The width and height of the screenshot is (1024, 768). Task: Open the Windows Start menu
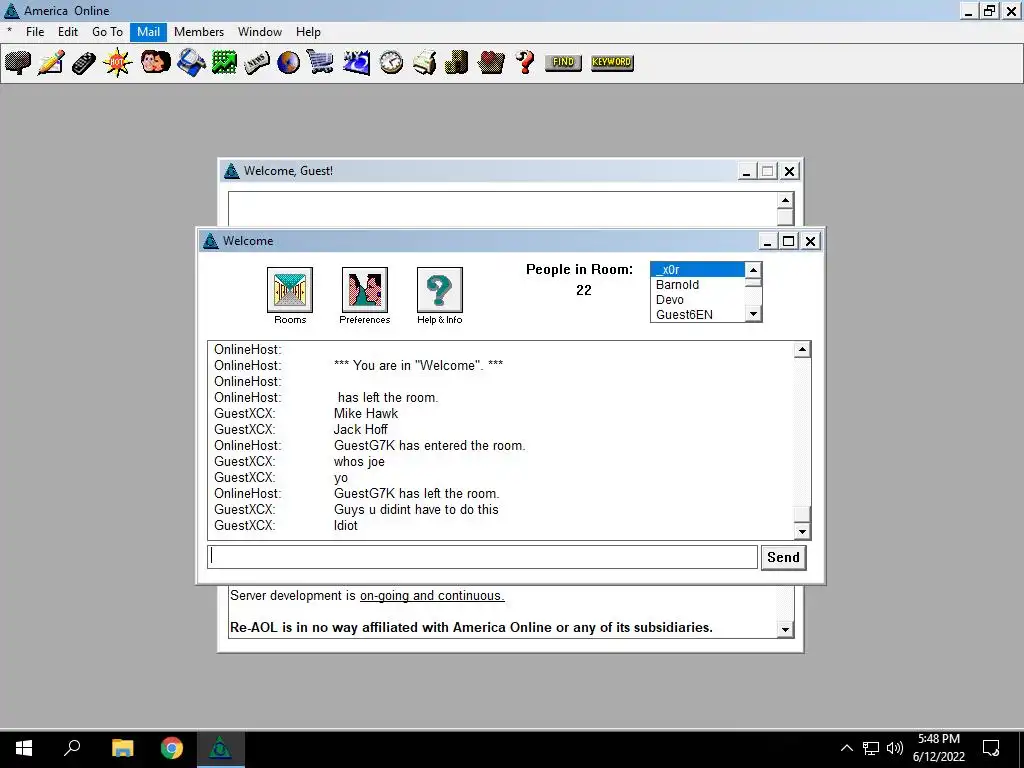click(x=24, y=748)
